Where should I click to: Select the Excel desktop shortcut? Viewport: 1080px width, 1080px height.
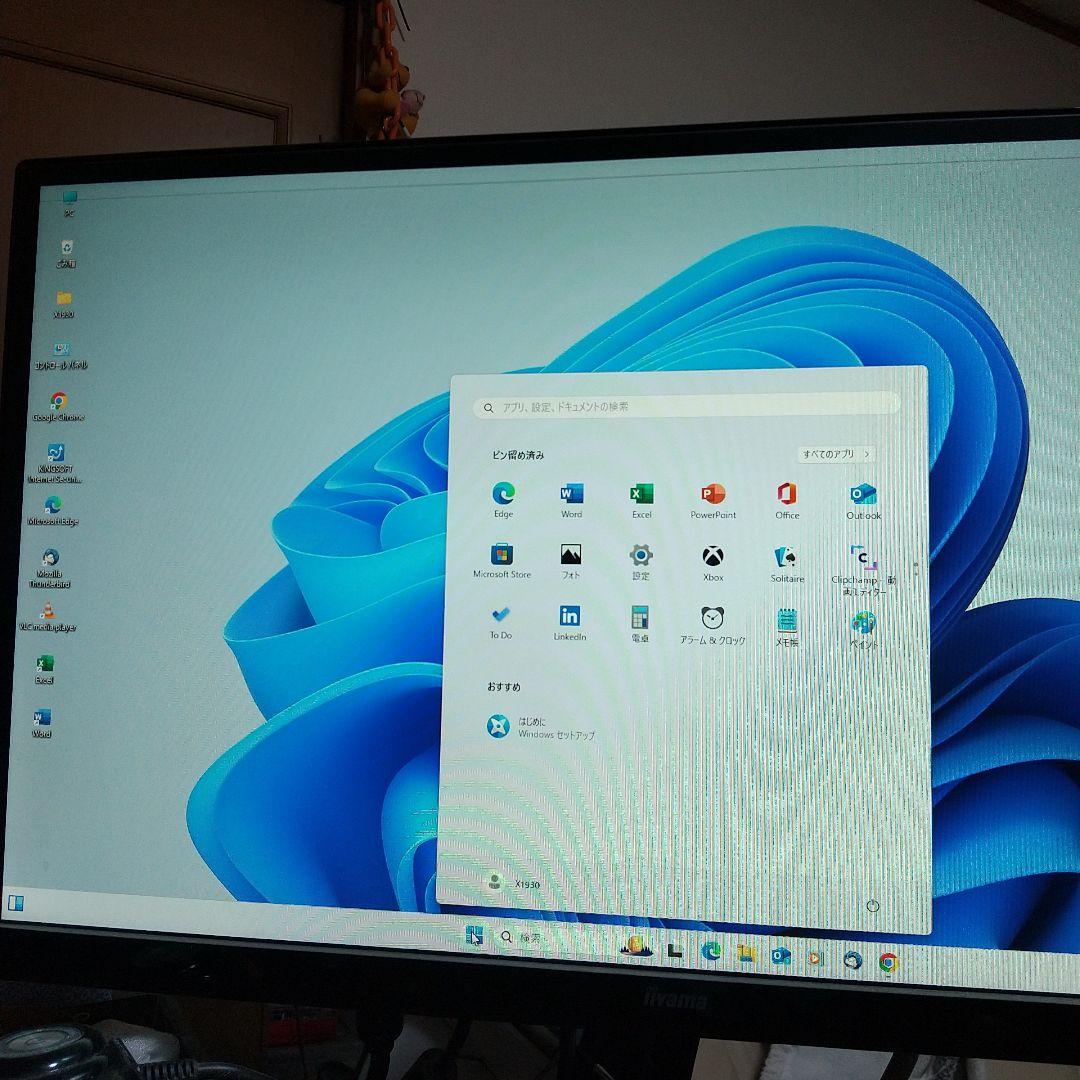tap(44, 669)
